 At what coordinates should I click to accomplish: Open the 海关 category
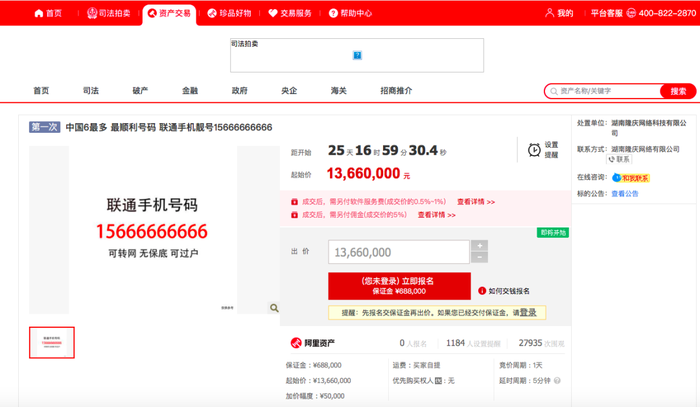coord(338,91)
